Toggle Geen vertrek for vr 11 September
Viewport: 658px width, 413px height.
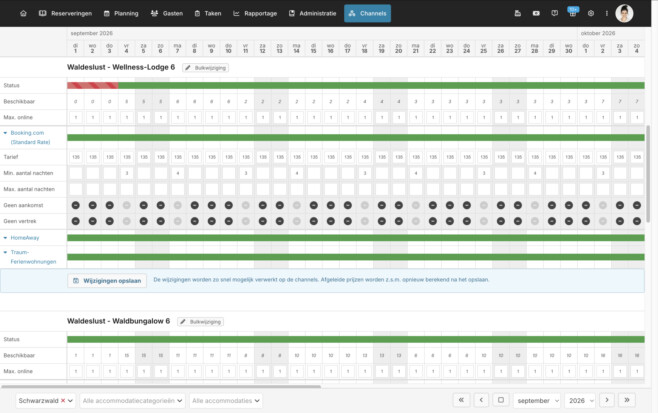(245, 221)
